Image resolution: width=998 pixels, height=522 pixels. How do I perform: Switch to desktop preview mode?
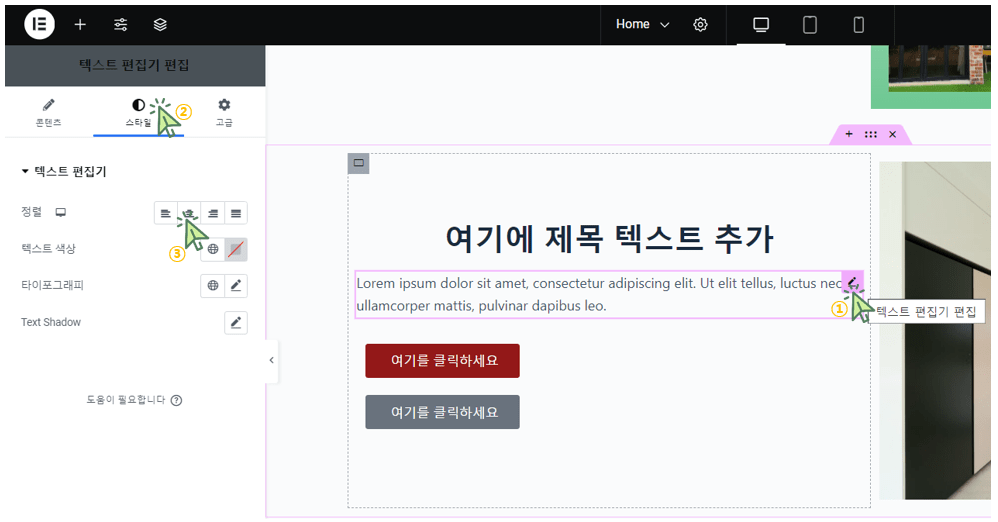(x=761, y=24)
